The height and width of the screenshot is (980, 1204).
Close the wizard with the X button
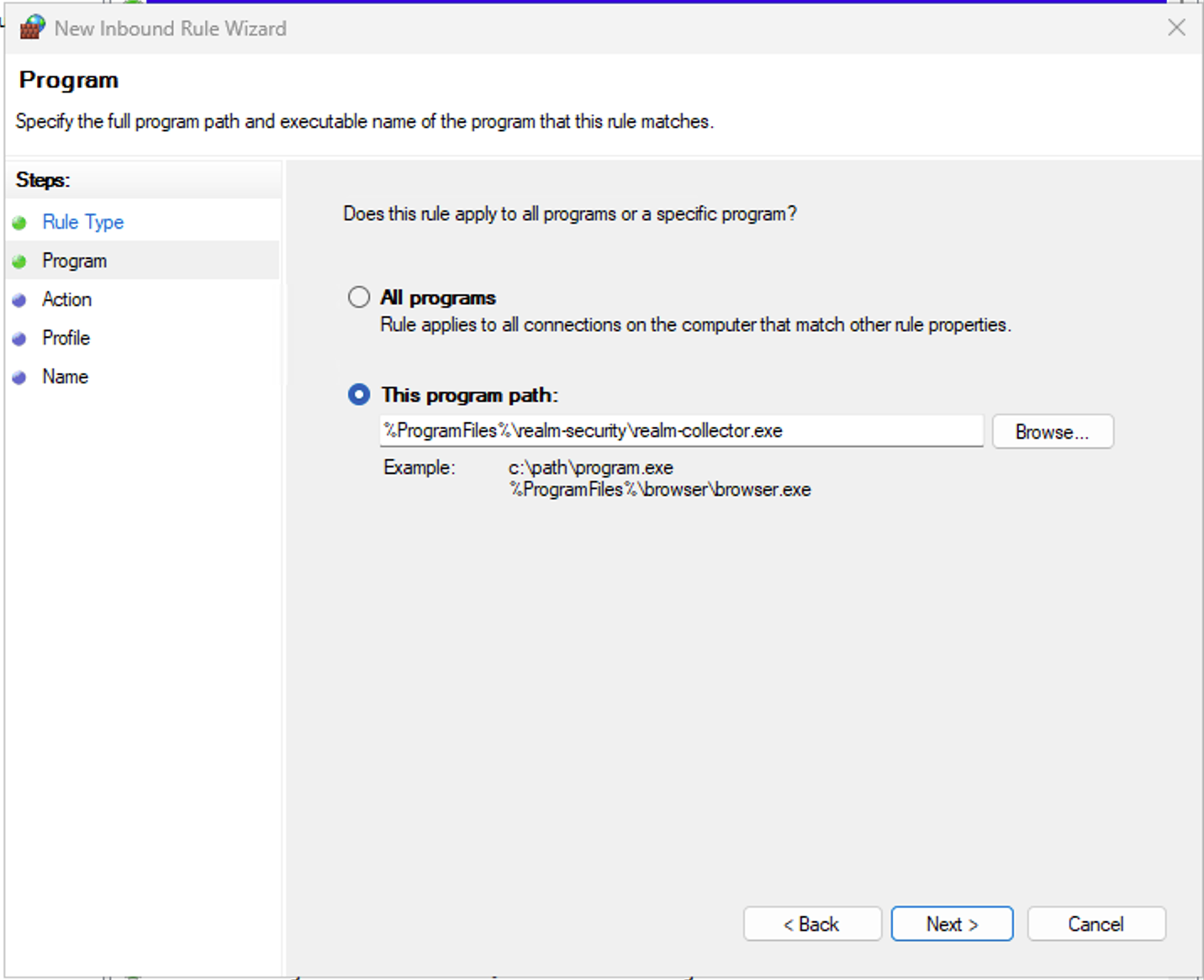tap(1175, 28)
